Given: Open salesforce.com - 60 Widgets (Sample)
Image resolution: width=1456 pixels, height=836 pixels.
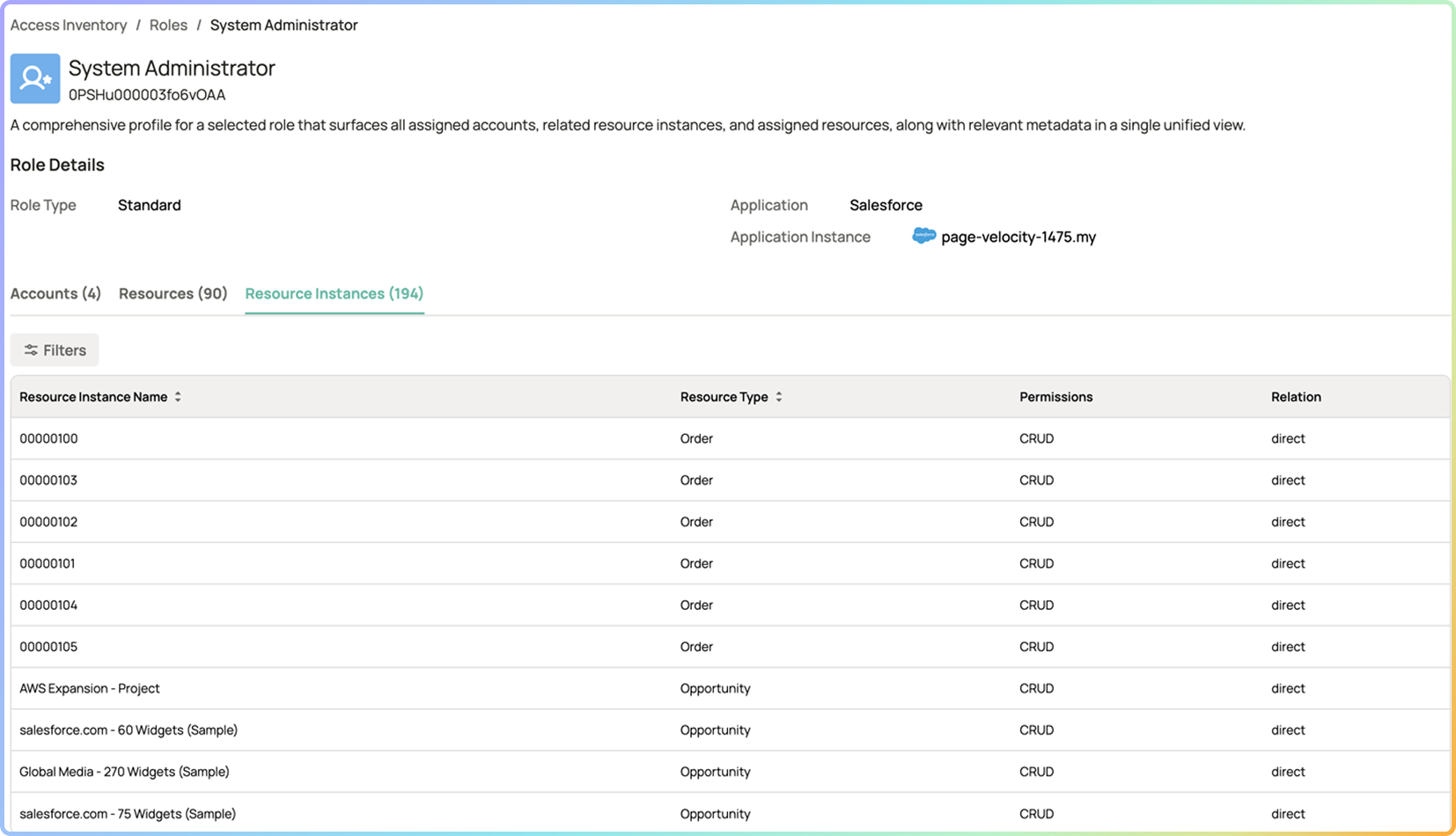Looking at the screenshot, I should click(x=129, y=730).
